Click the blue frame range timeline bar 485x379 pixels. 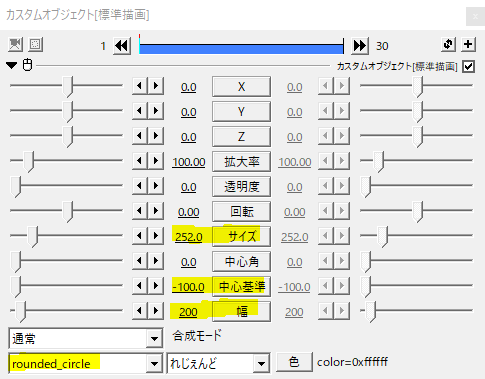coord(241,49)
